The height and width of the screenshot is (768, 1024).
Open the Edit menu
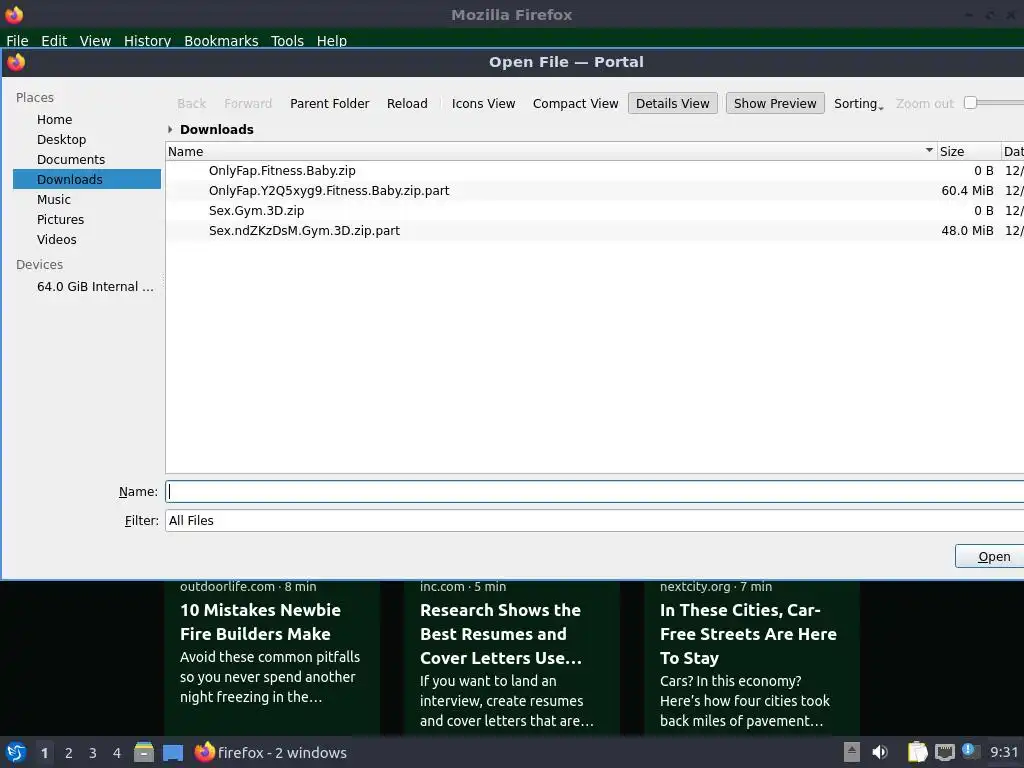click(54, 40)
